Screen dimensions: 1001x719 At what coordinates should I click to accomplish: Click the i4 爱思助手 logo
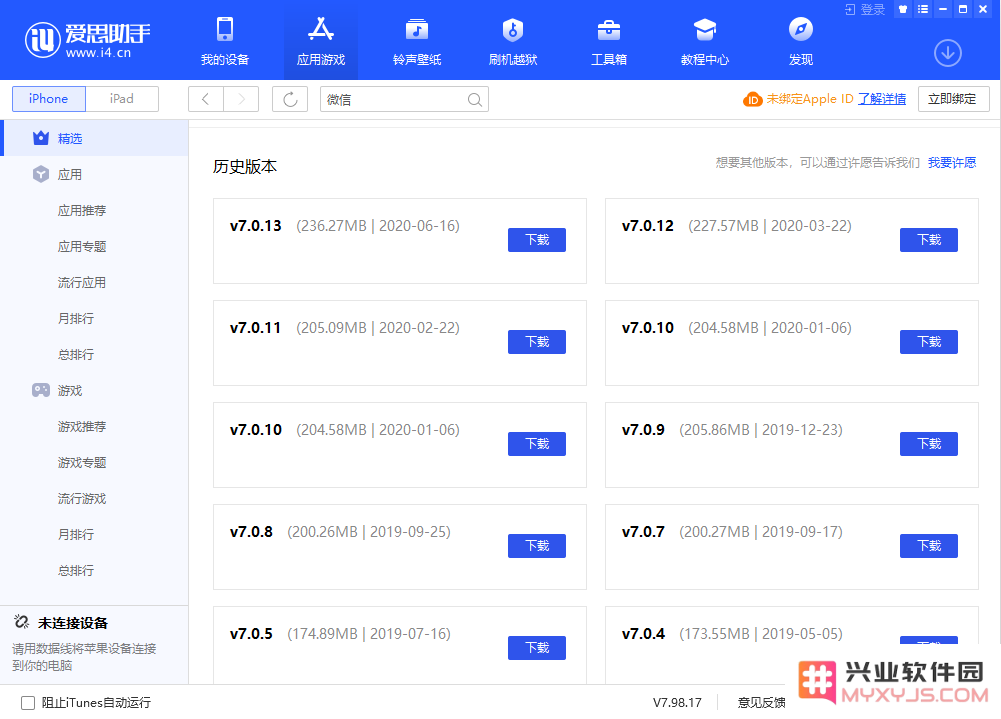click(87, 40)
